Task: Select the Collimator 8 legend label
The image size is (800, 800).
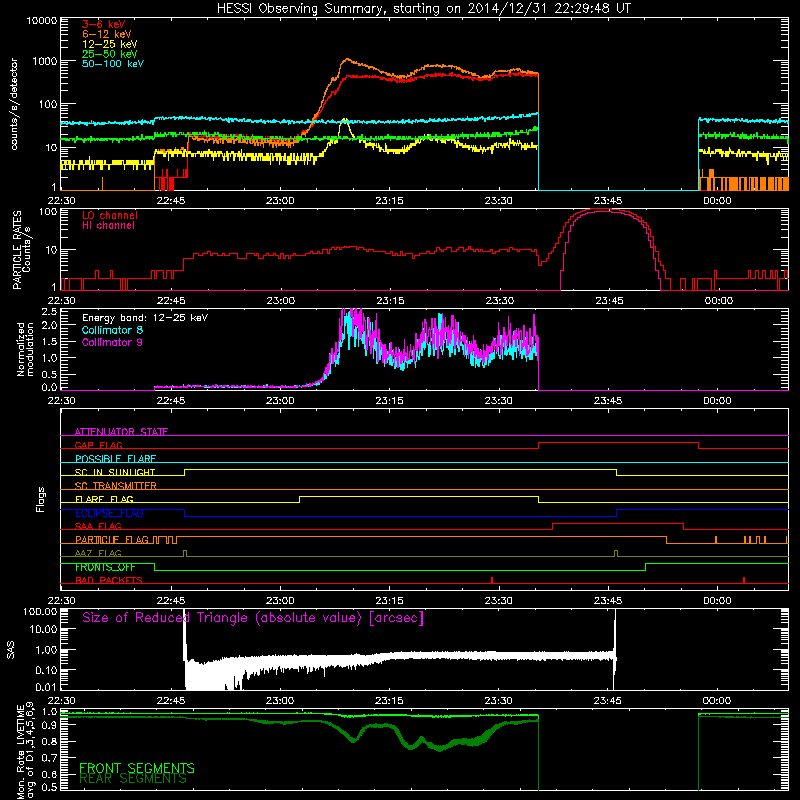Action: [112, 330]
